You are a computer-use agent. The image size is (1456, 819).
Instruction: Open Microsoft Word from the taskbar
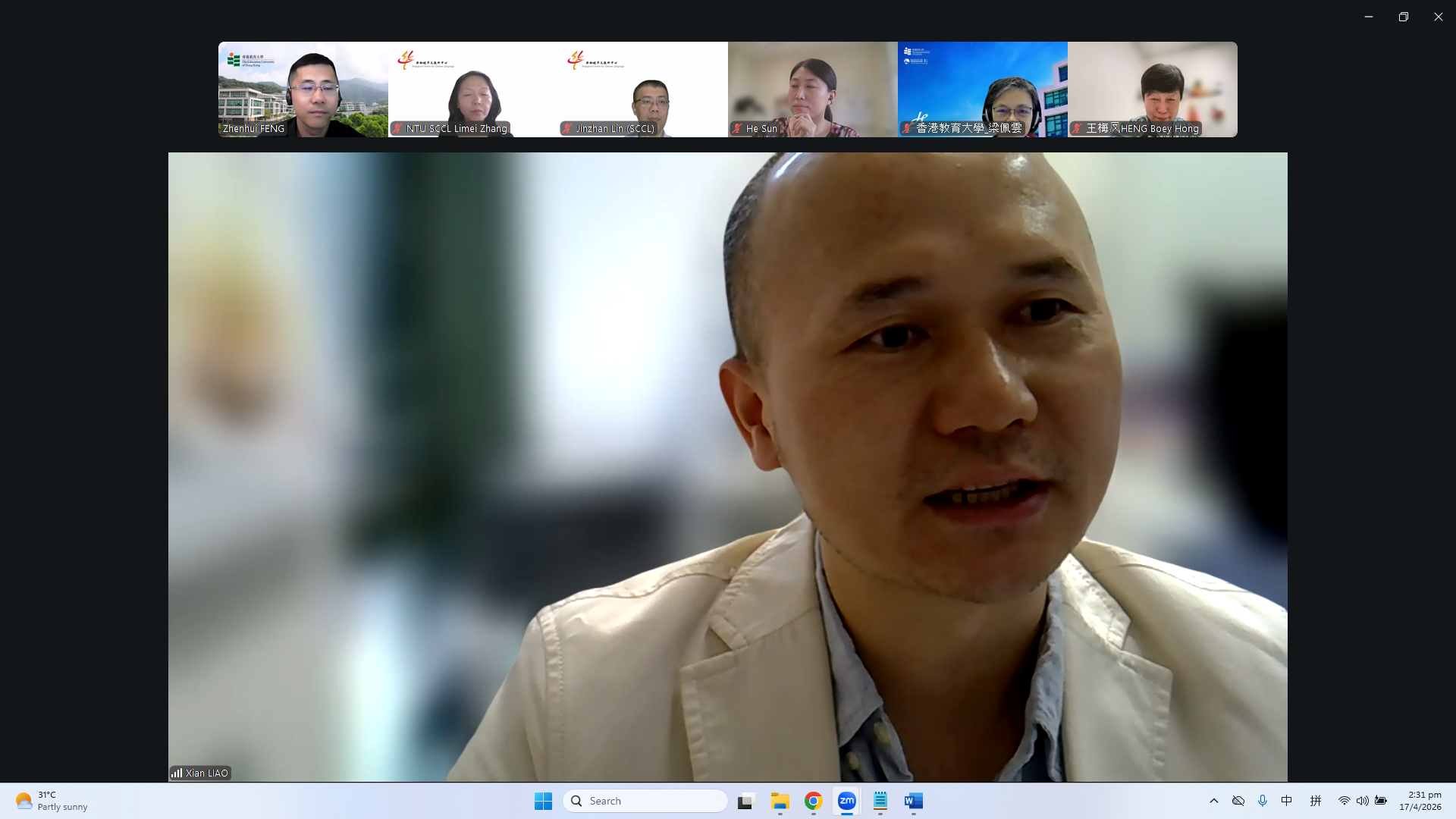click(x=914, y=801)
